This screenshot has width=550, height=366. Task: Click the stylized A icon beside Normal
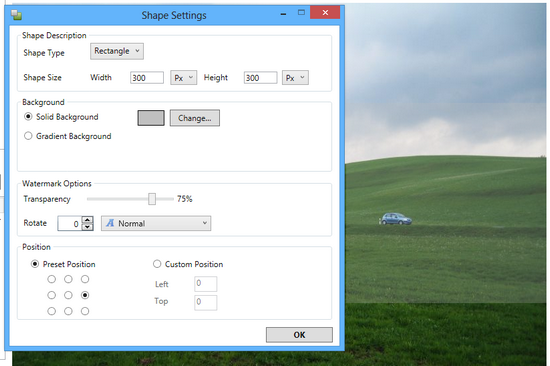click(110, 223)
